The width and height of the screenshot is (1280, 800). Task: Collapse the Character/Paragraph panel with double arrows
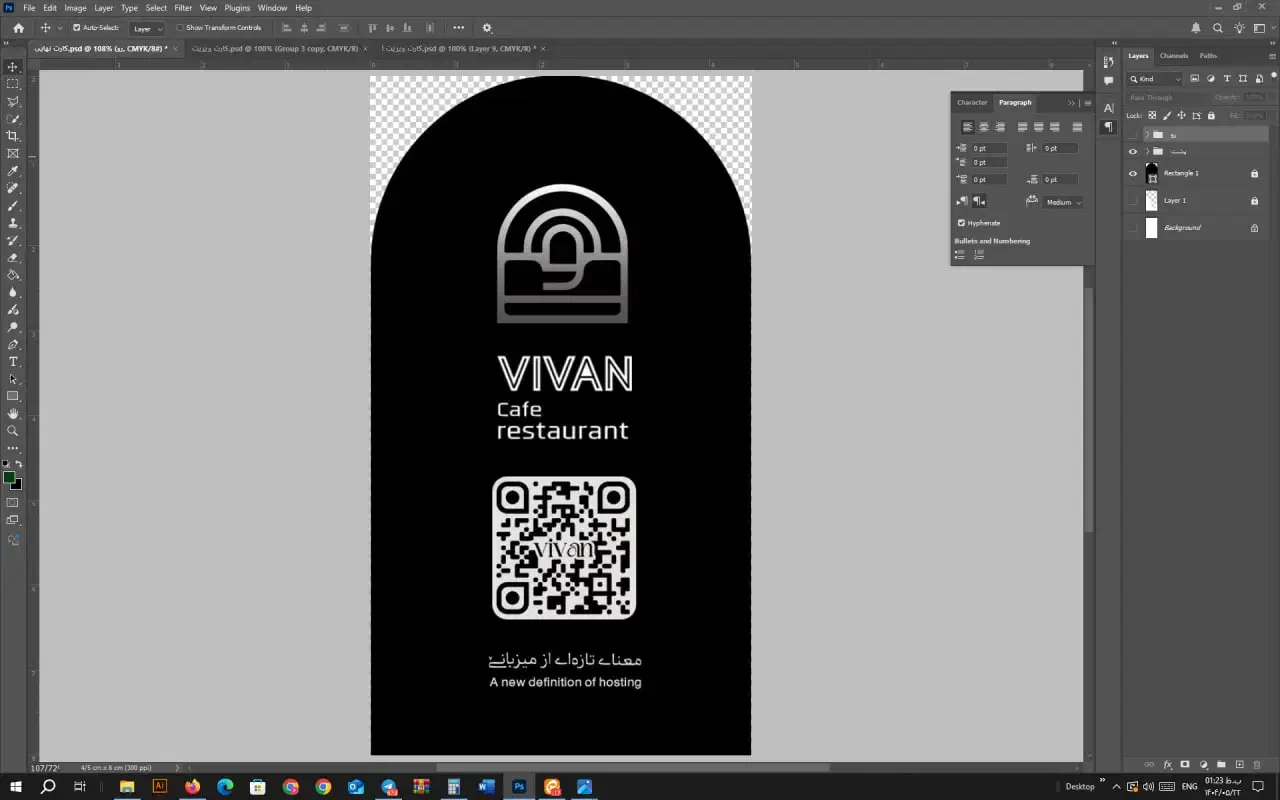1071,102
